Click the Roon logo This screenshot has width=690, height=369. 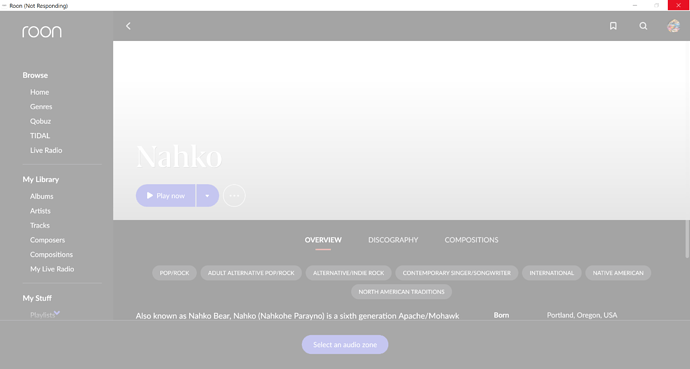click(42, 32)
